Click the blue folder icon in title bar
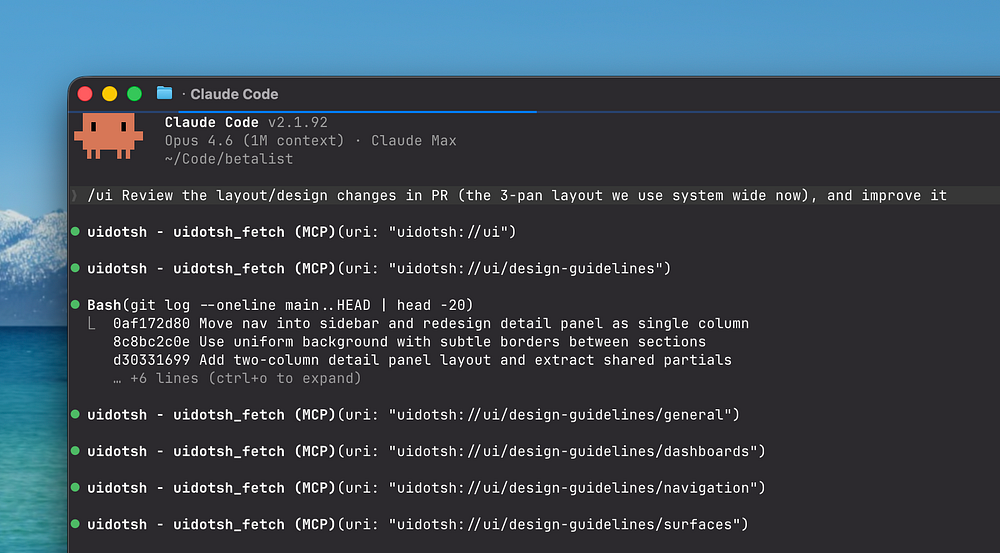1000x553 pixels. pyautogui.click(x=165, y=93)
